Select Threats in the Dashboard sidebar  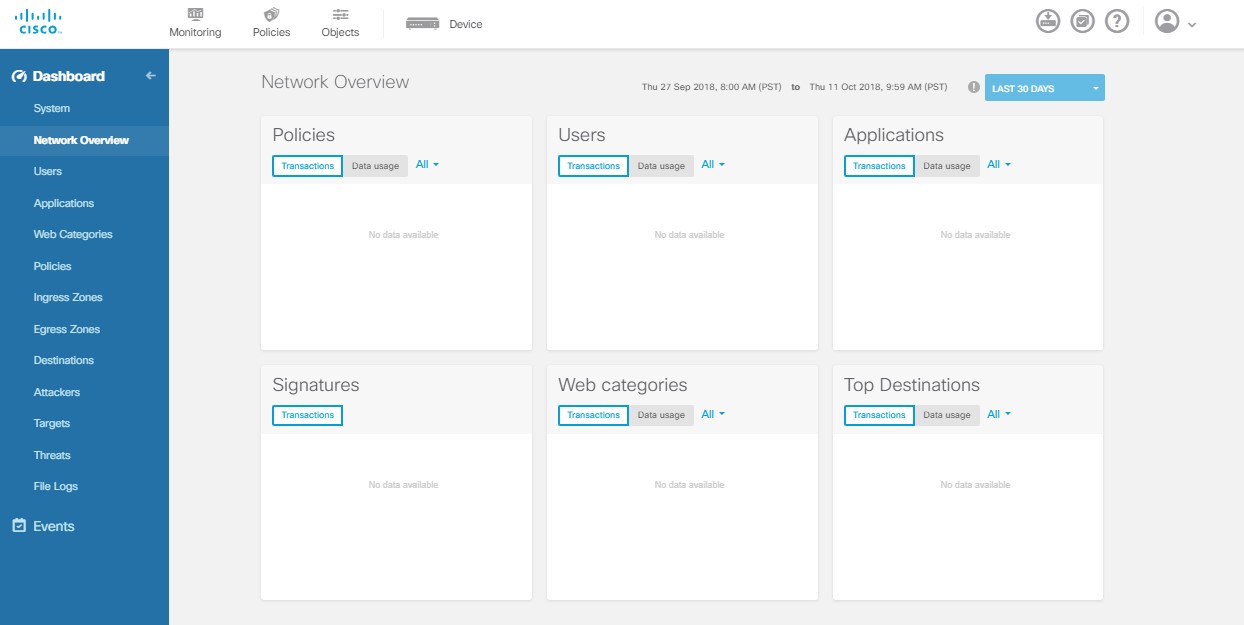(x=52, y=455)
